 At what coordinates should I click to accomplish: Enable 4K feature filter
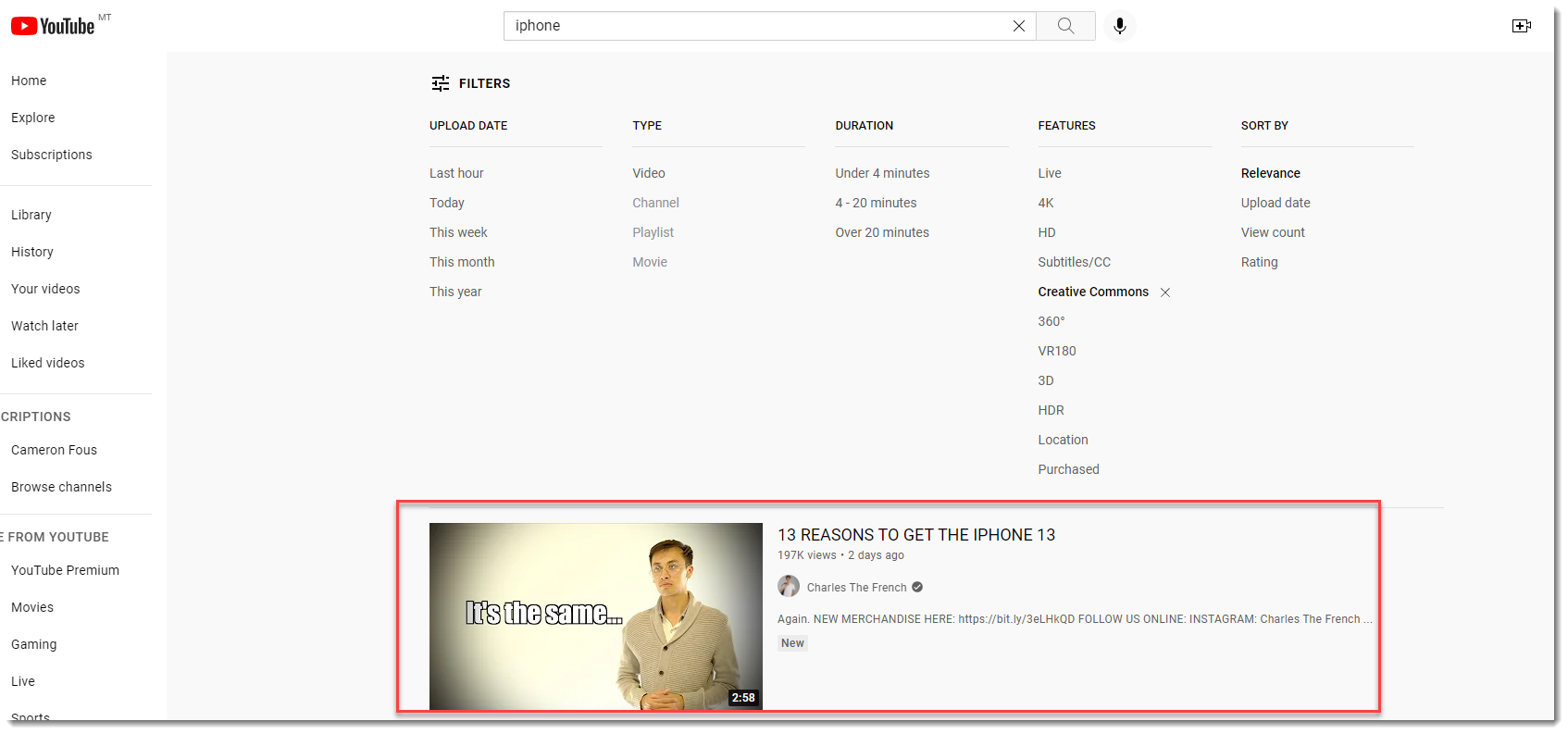[x=1046, y=203]
